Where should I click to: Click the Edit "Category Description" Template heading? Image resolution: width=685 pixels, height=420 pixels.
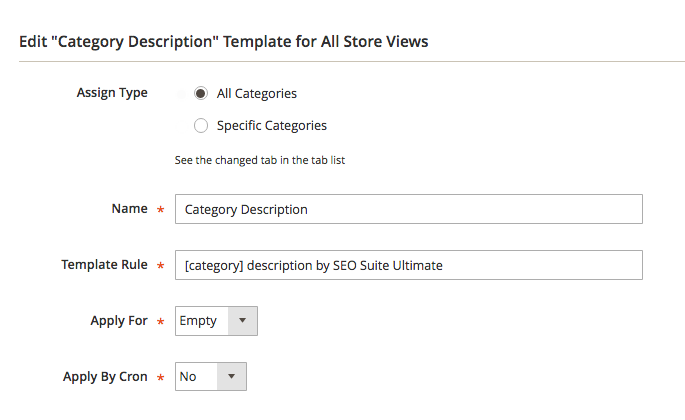click(225, 42)
